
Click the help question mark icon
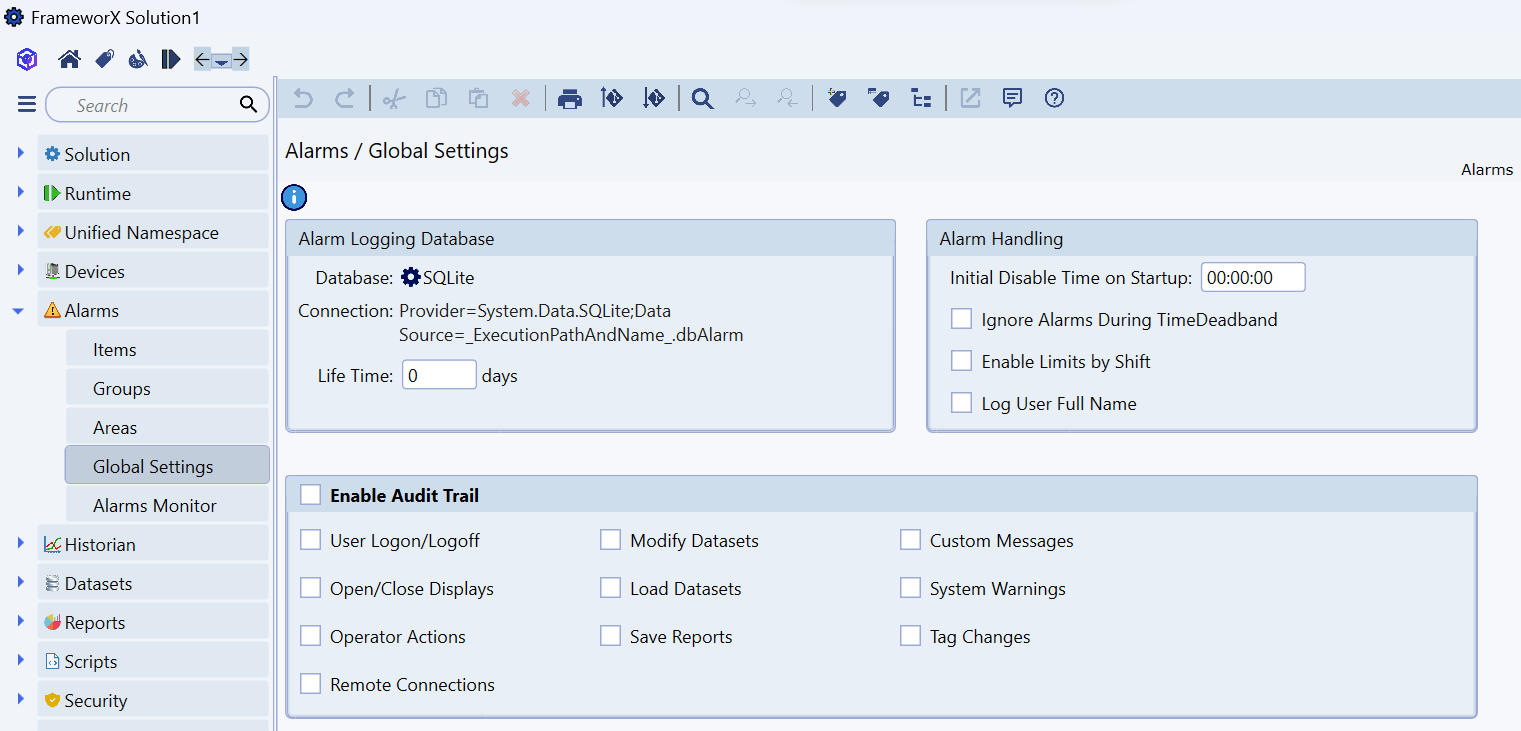1054,98
